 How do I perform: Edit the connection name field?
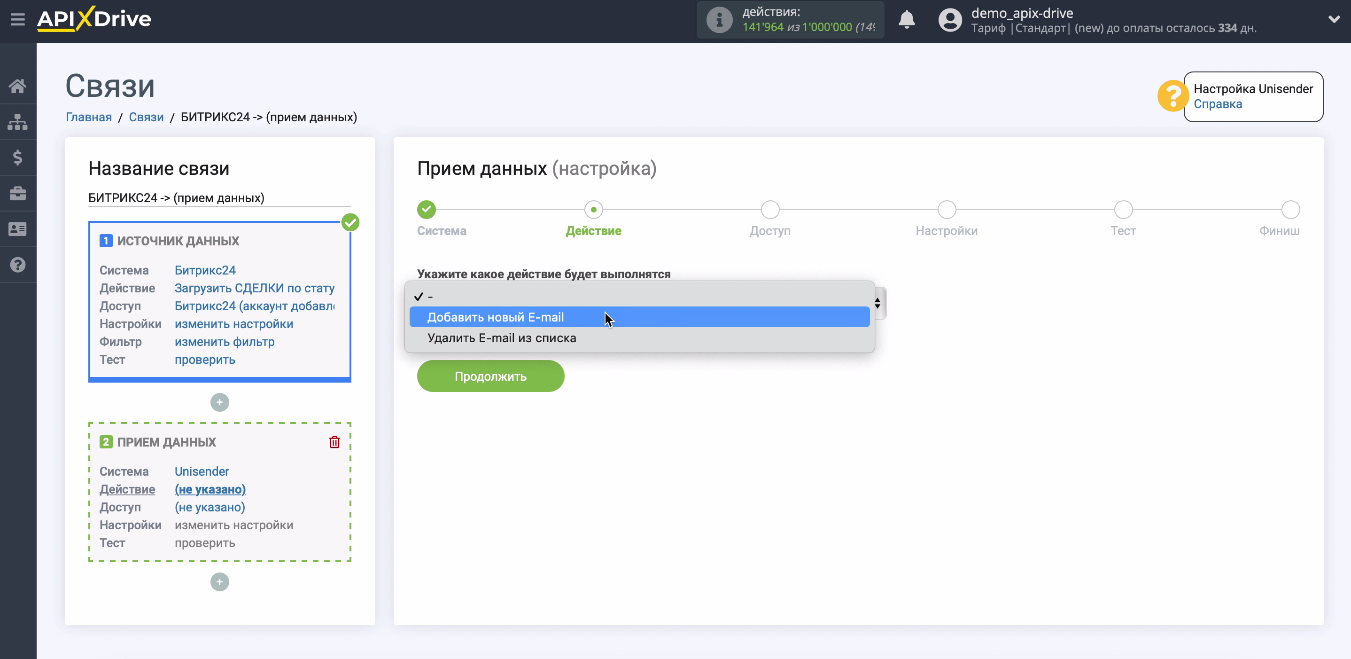[x=220, y=198]
